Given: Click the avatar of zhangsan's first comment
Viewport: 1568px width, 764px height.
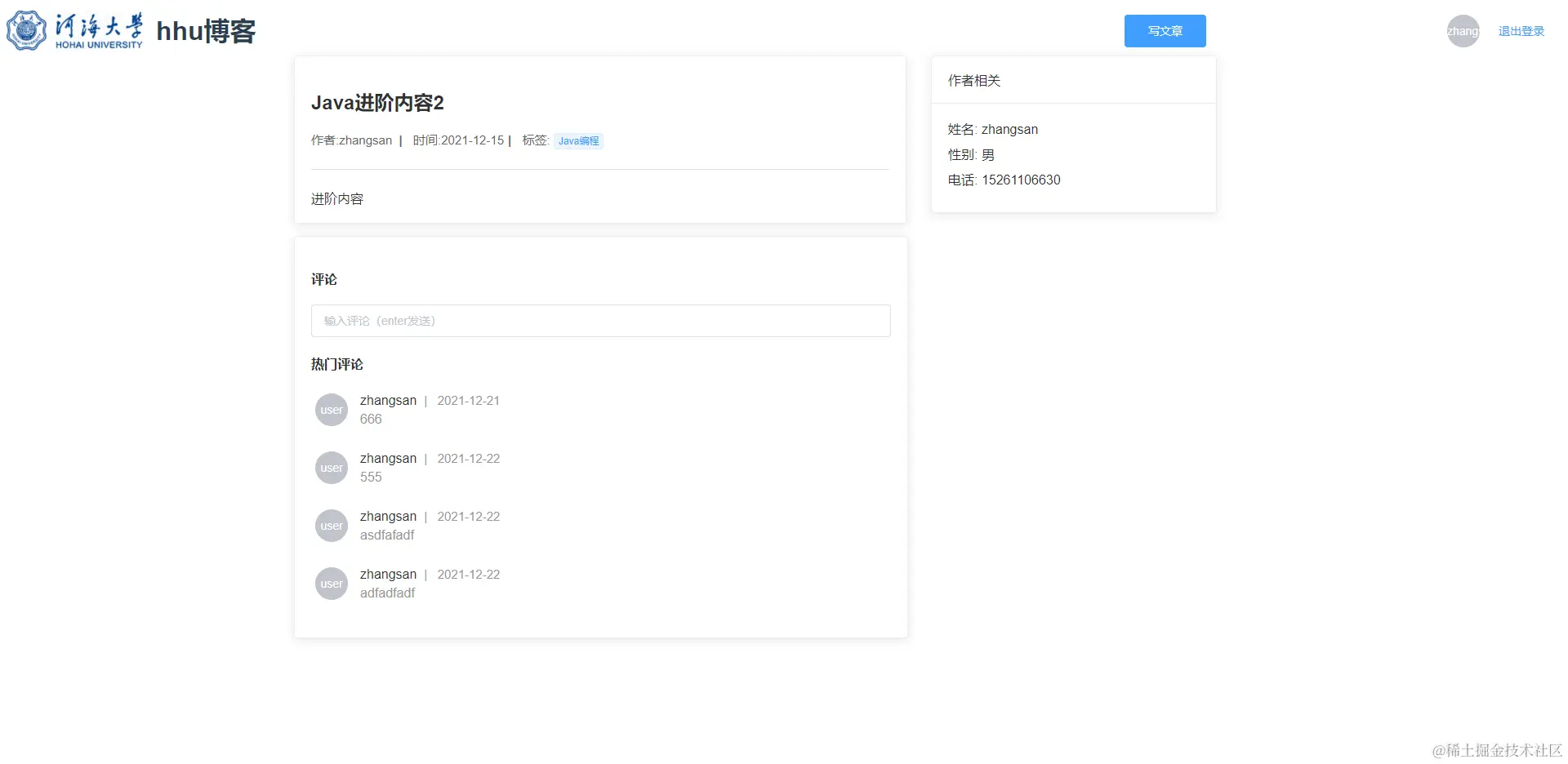Looking at the screenshot, I should click(331, 409).
